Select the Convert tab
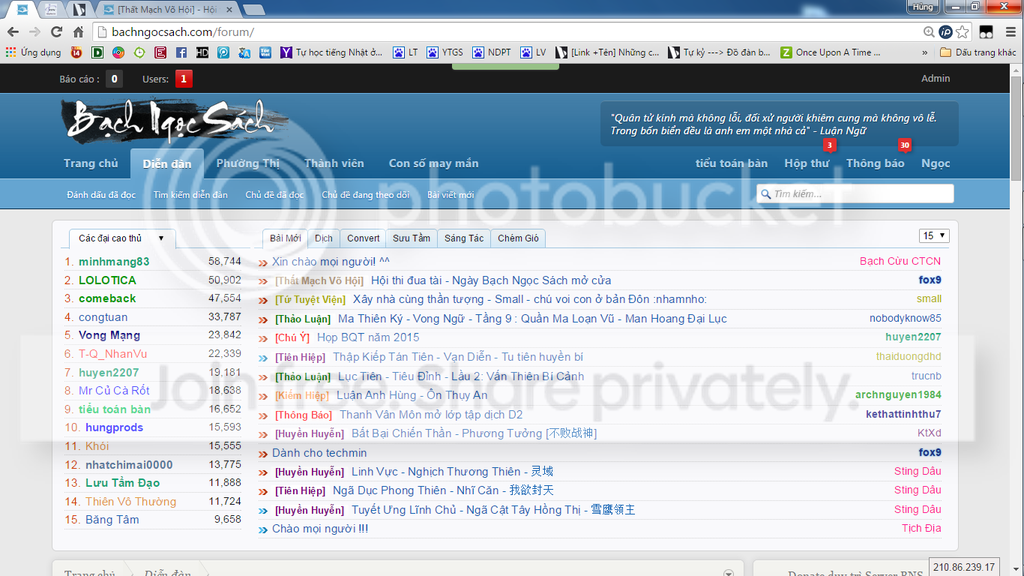 (x=363, y=238)
